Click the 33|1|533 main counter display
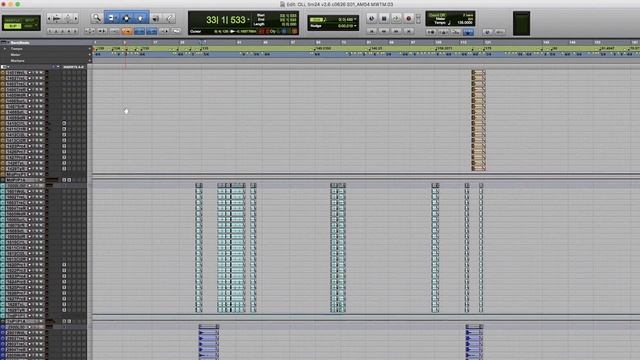Viewport: 640px width, 360px height. [x=225, y=20]
